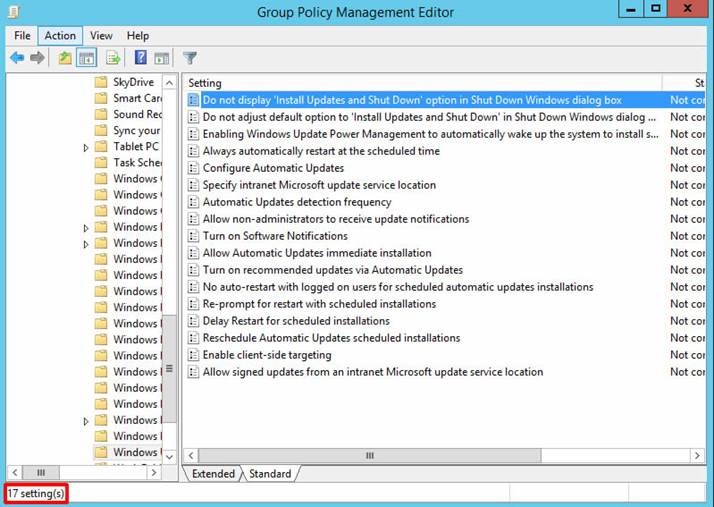Click the tree pane scroll down arrow
This screenshot has height=507, width=714.
(169, 456)
